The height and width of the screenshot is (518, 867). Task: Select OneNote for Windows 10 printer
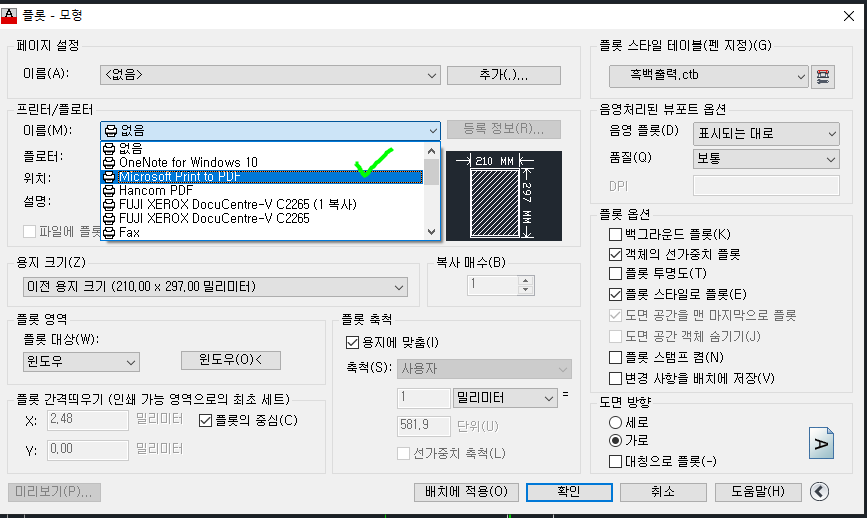(x=262, y=163)
